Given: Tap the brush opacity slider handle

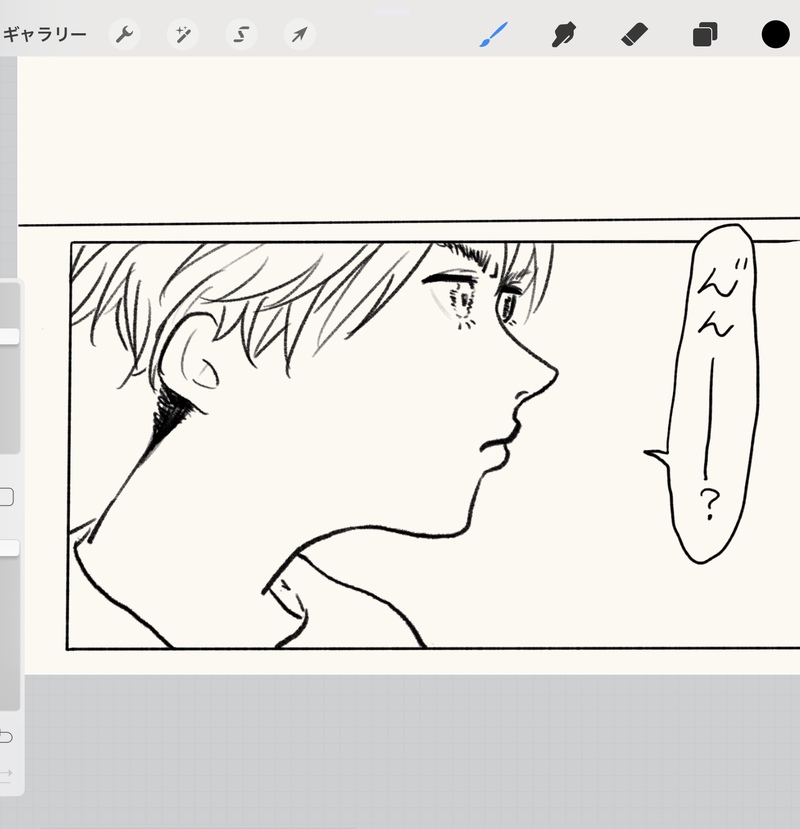Looking at the screenshot, I should pos(9,548).
